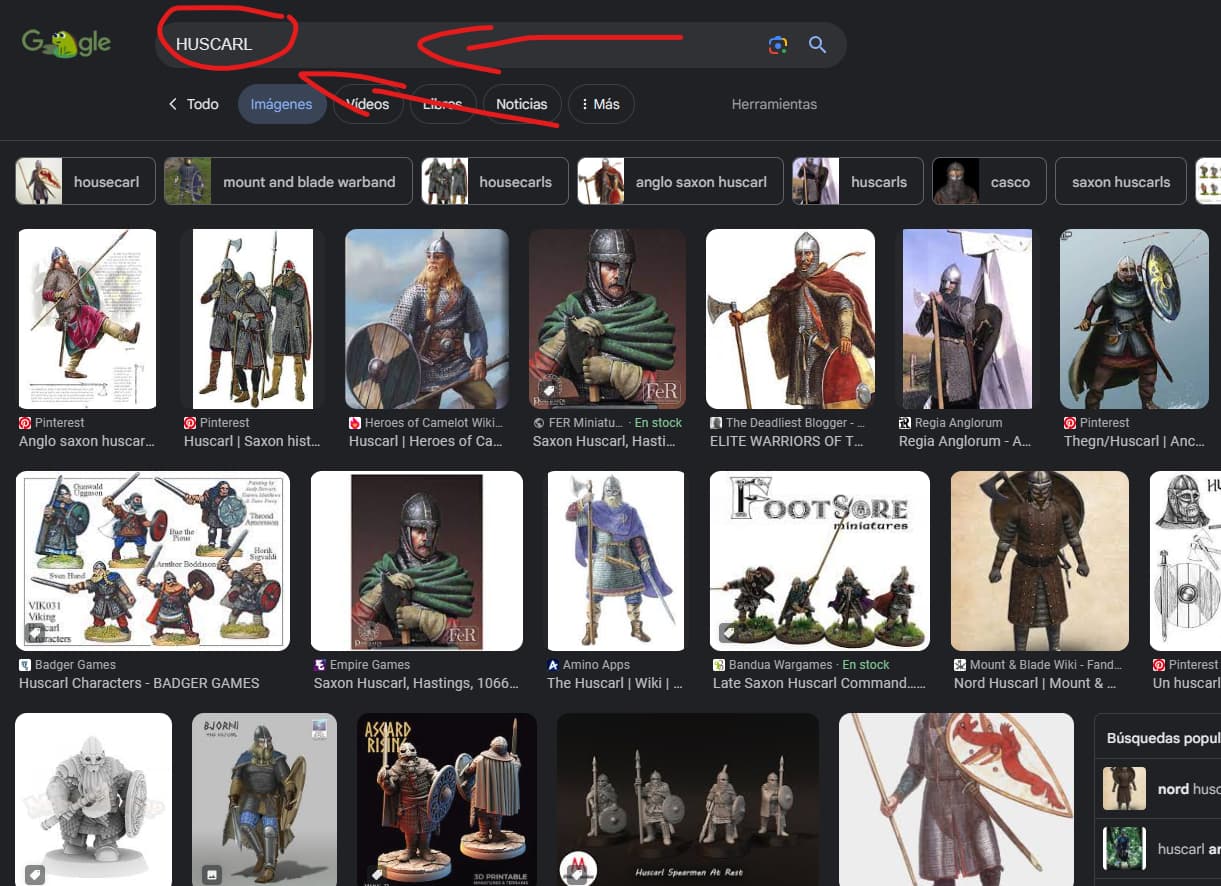Click the Badger Games favicon
This screenshot has height=886, width=1221.
point(25,665)
